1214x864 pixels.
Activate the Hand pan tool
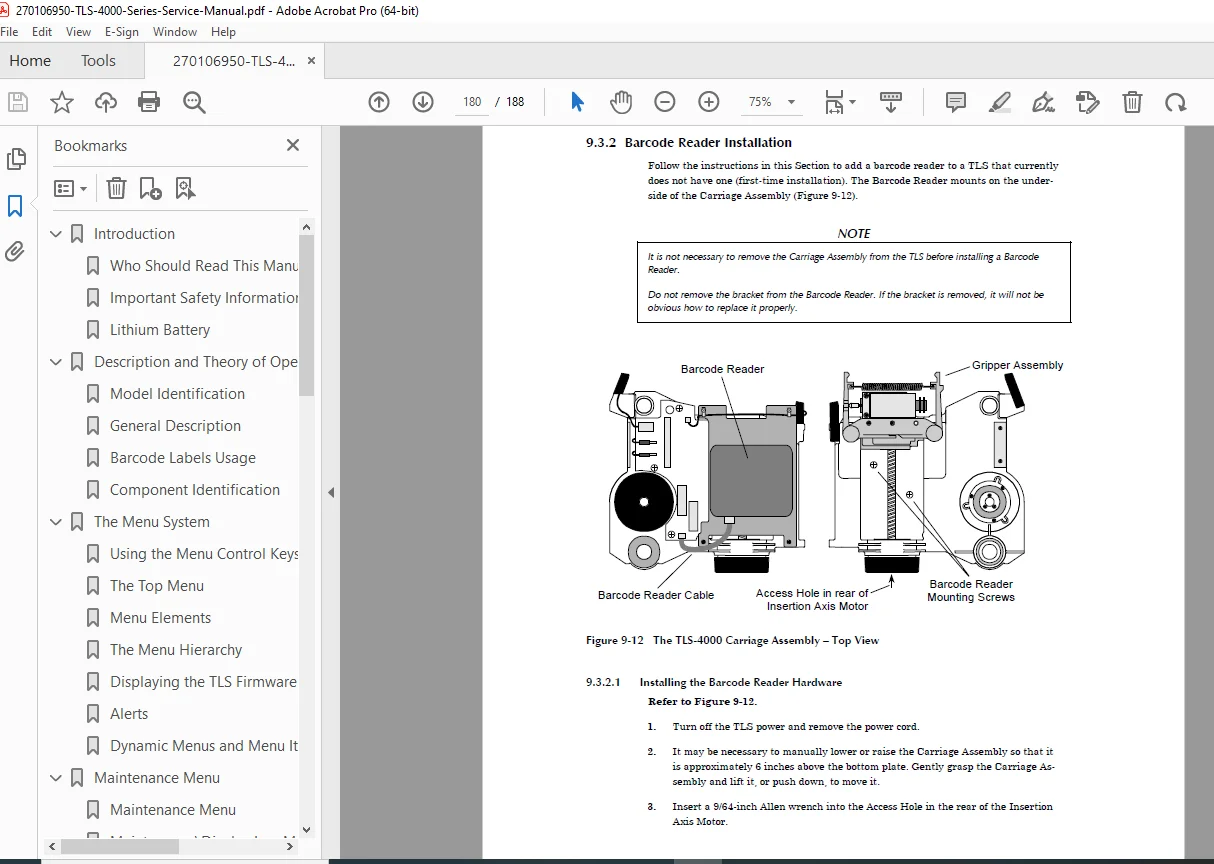click(x=621, y=101)
